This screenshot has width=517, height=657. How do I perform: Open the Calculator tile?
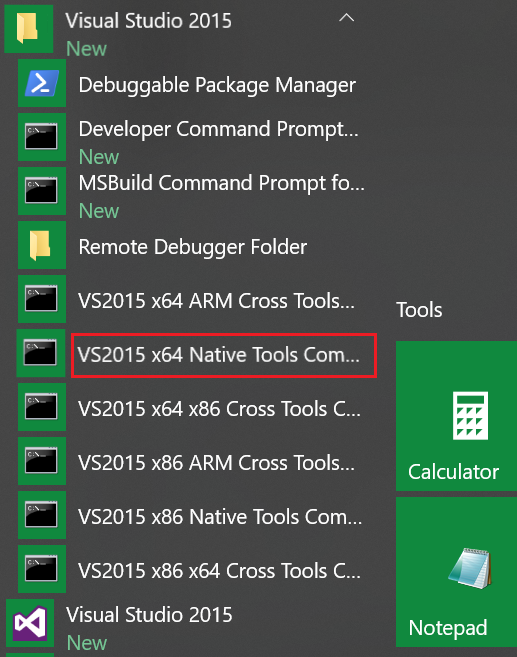tap(456, 416)
